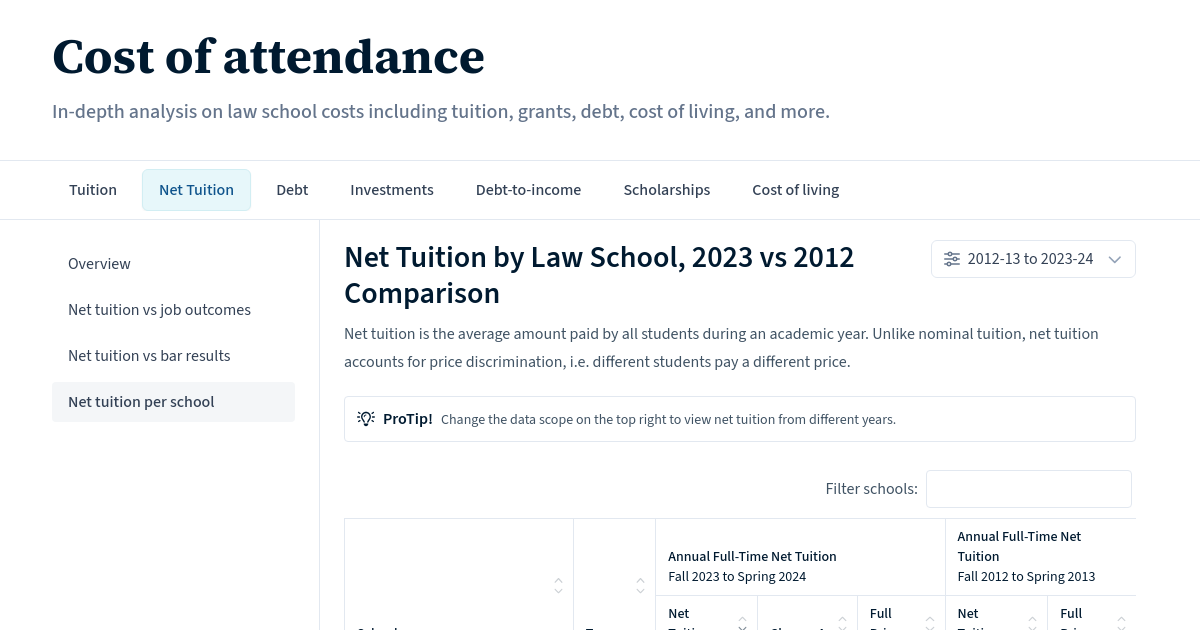Image resolution: width=1200 pixels, height=630 pixels.
Task: Switch to the Tuition tab
Action: click(x=92, y=189)
